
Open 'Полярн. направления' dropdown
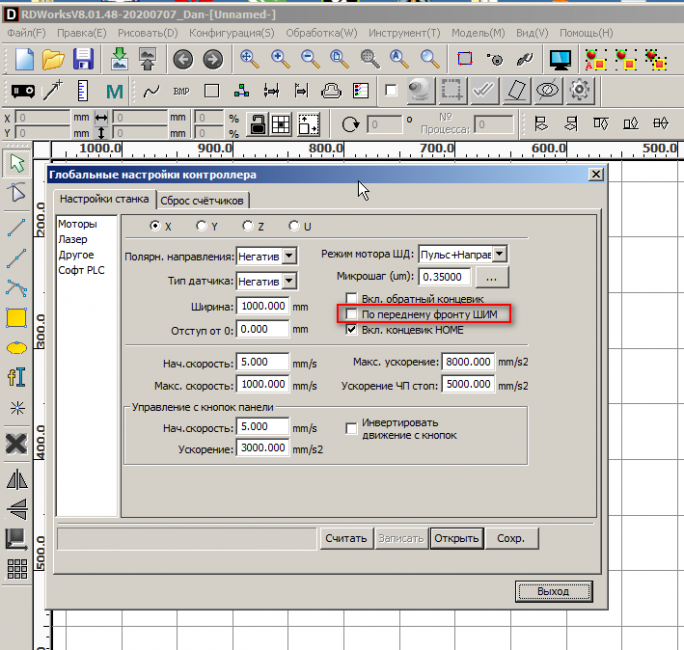point(289,256)
